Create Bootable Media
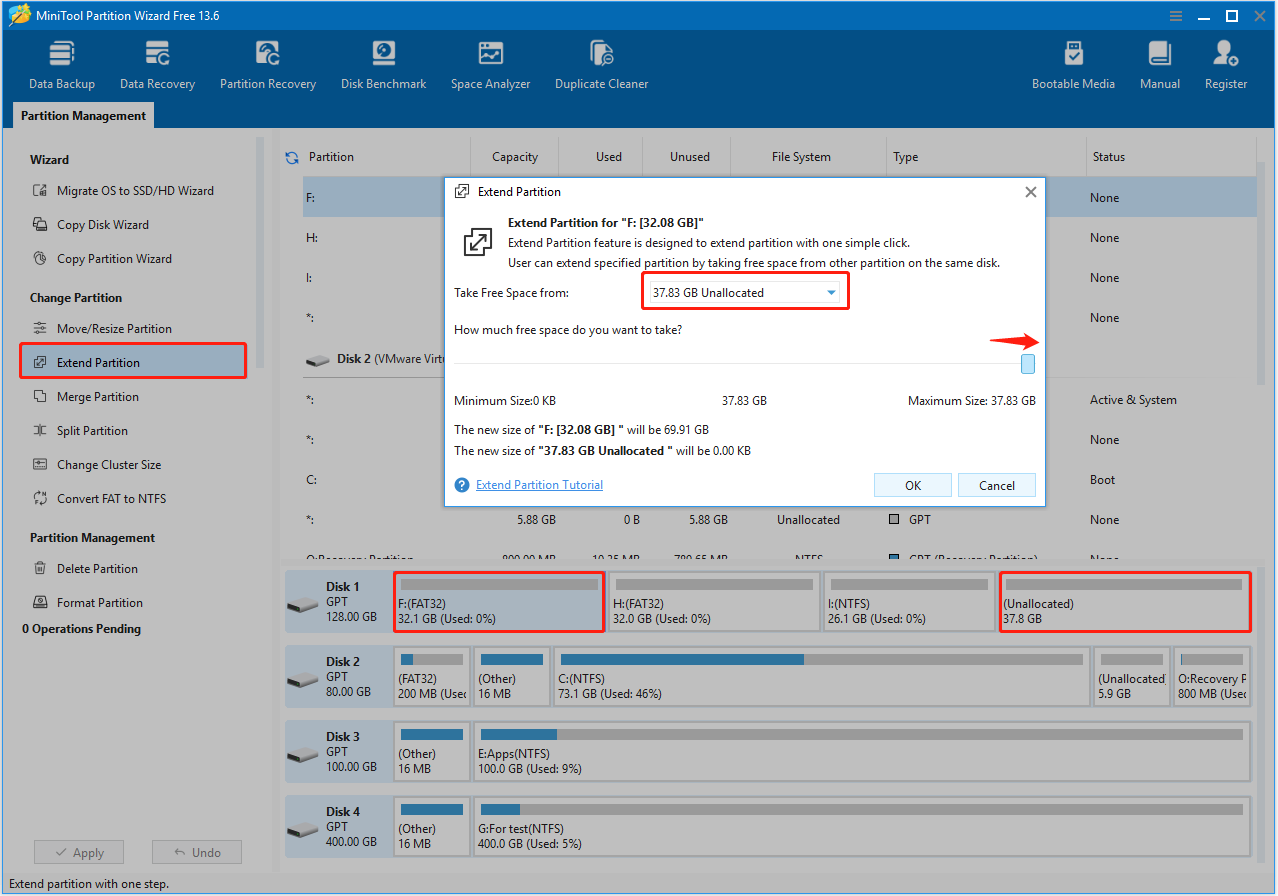The height and width of the screenshot is (896, 1278). point(1073,65)
